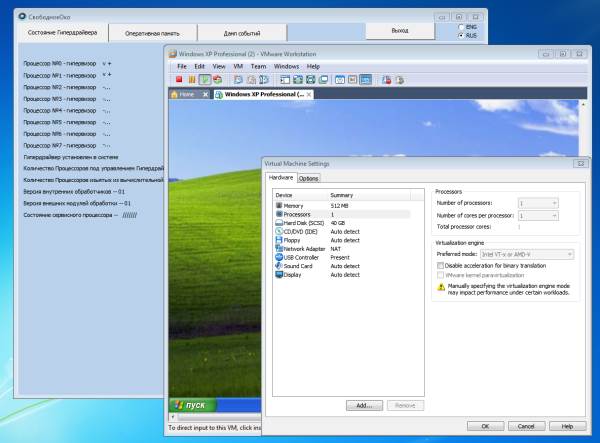This screenshot has width=600, height=443.
Task: Click the Summary column header
Action: 370,195
